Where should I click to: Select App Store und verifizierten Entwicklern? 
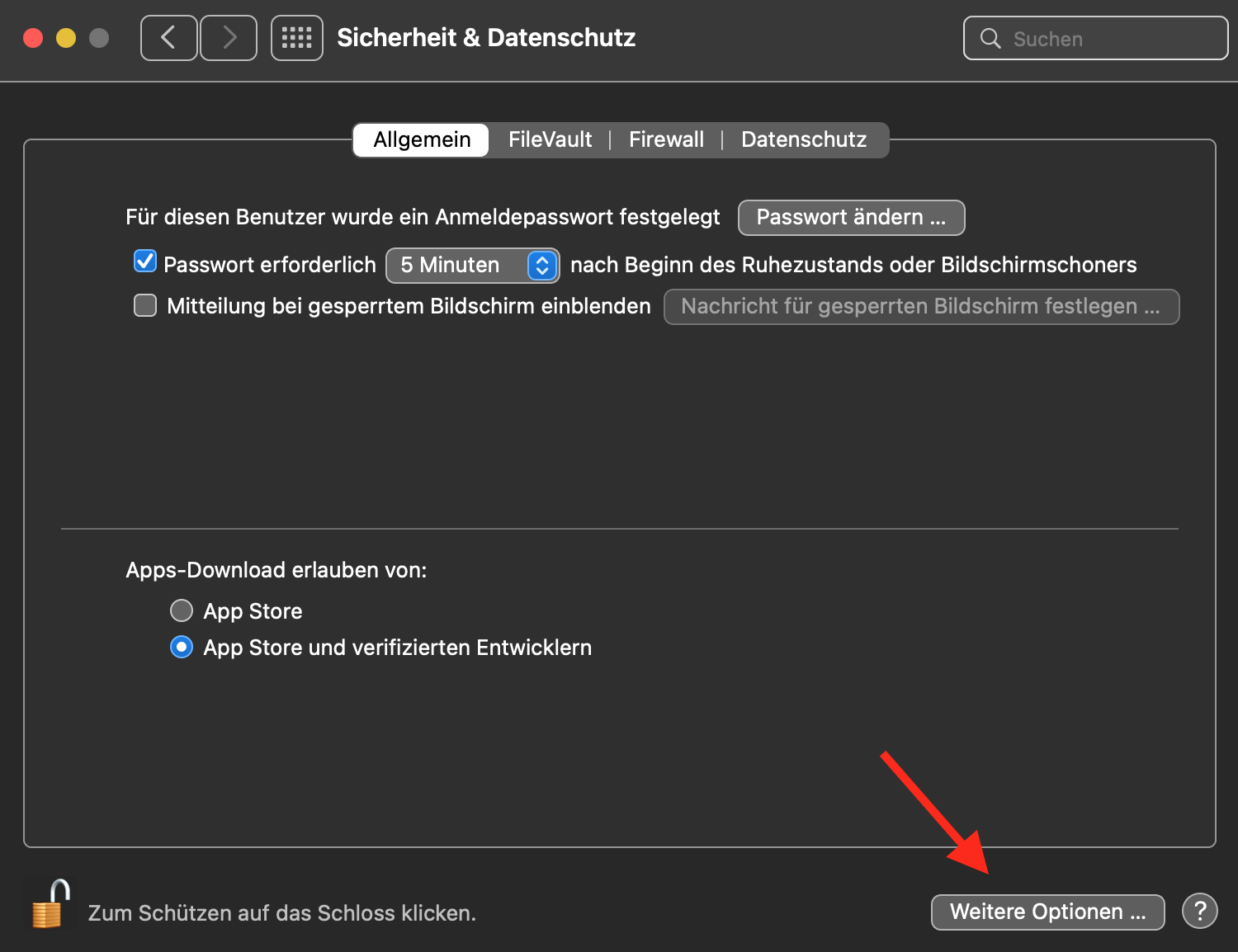(182, 648)
